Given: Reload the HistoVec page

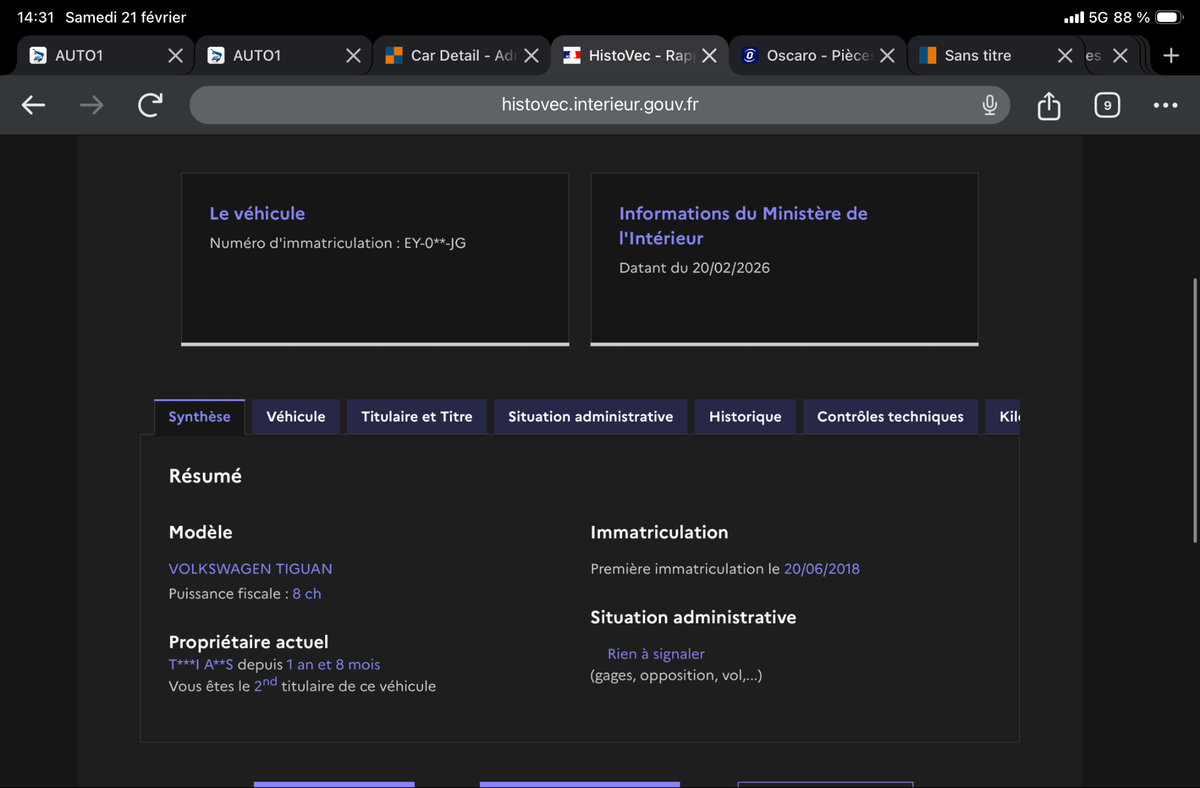Looking at the screenshot, I should (x=150, y=105).
